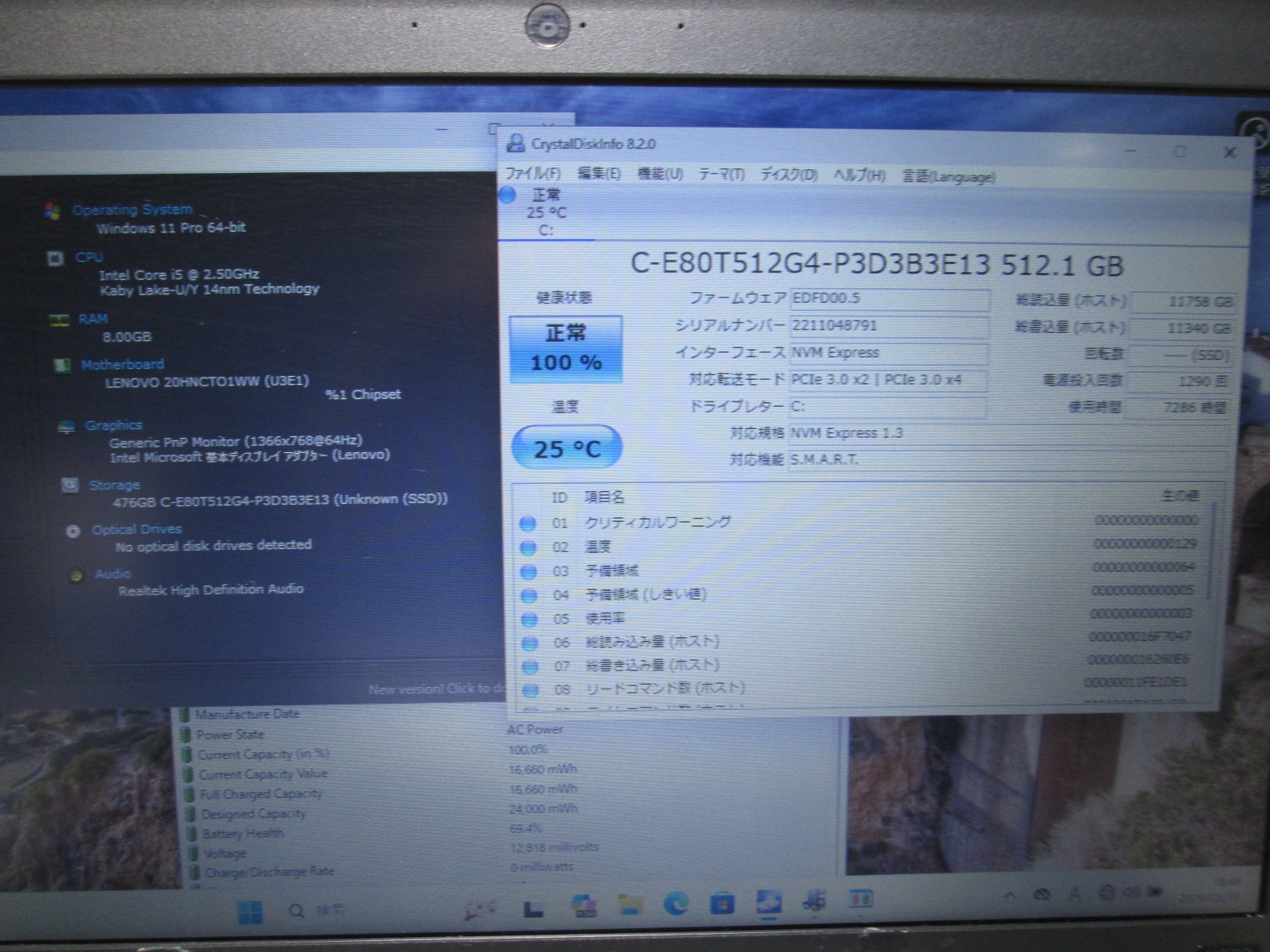Open File Explorer folder icon in taskbar
Image resolution: width=1270 pixels, height=952 pixels.
[630, 904]
